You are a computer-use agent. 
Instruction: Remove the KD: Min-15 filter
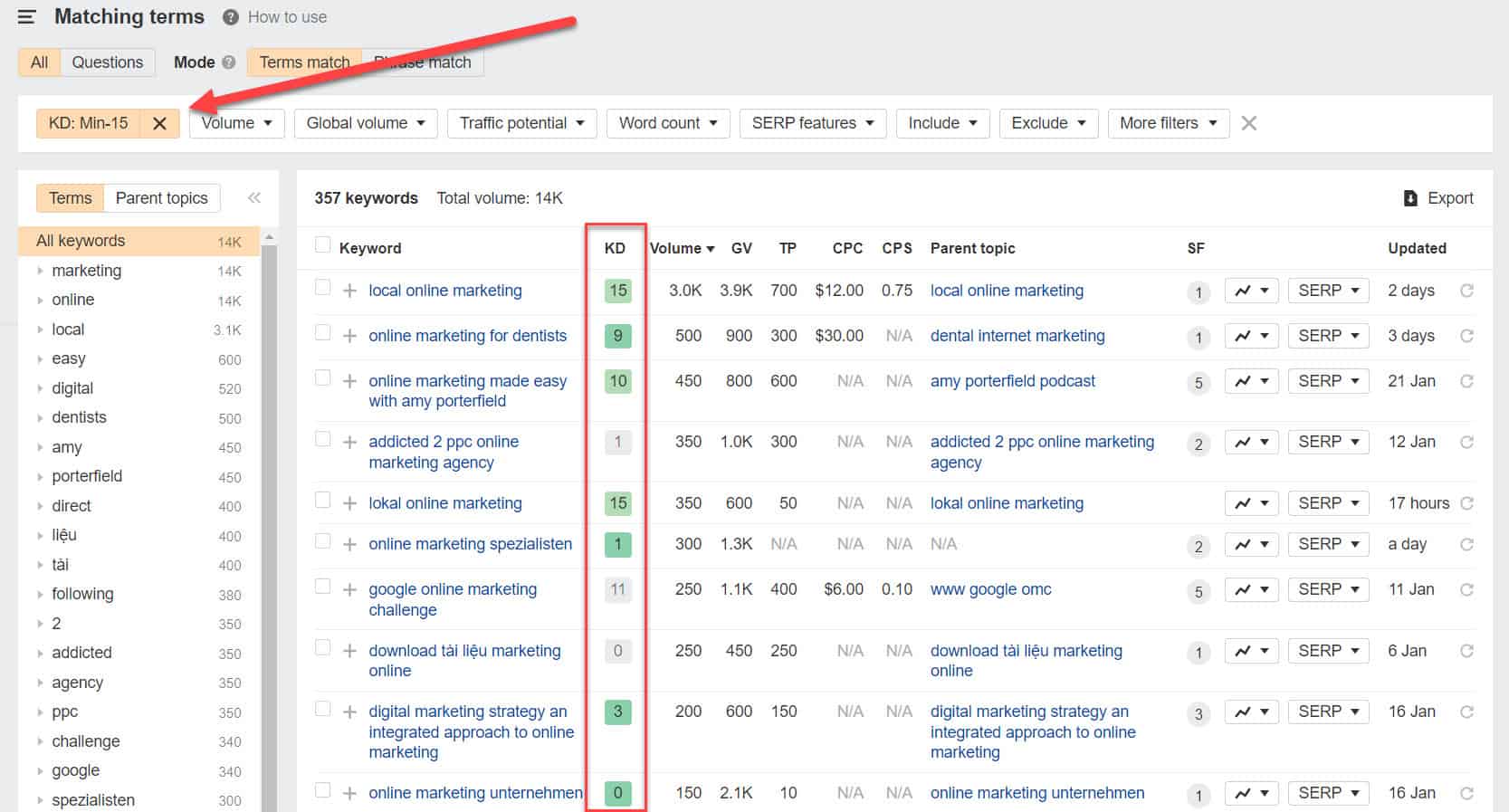pos(159,123)
